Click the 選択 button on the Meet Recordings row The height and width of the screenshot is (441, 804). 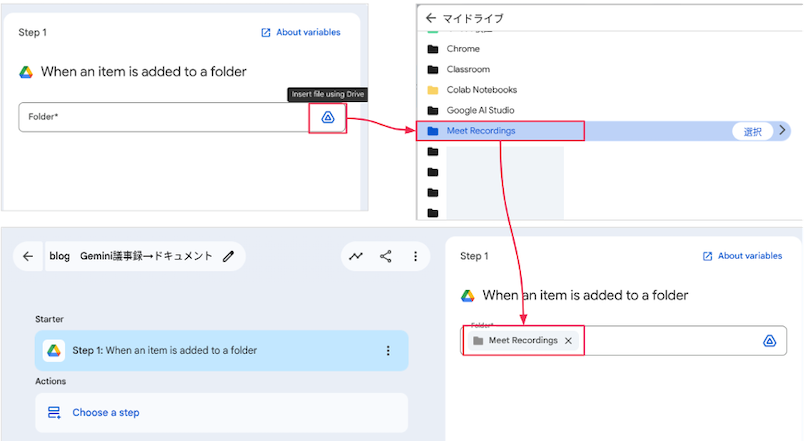coord(752,131)
